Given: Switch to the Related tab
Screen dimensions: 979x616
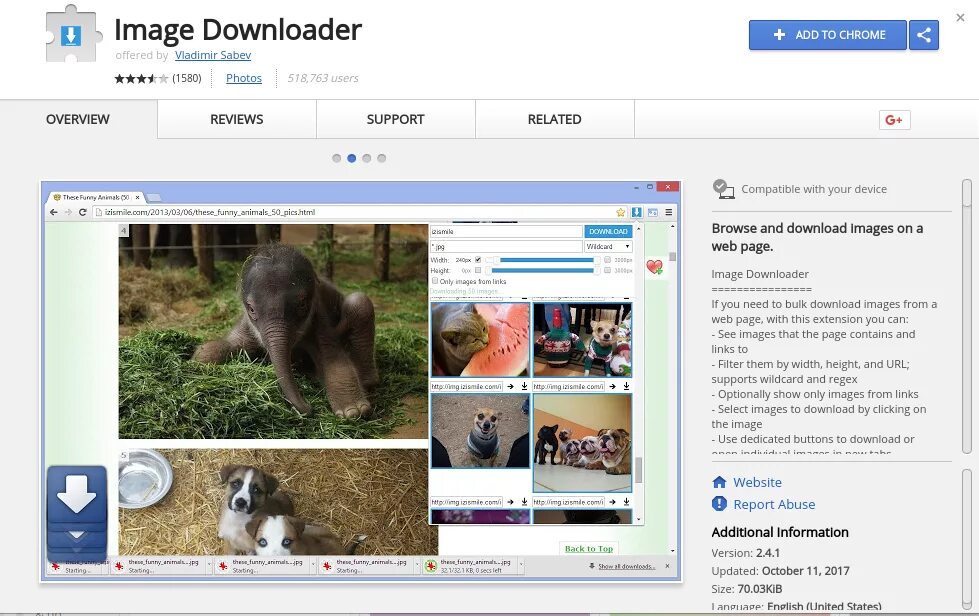Looking at the screenshot, I should point(554,119).
